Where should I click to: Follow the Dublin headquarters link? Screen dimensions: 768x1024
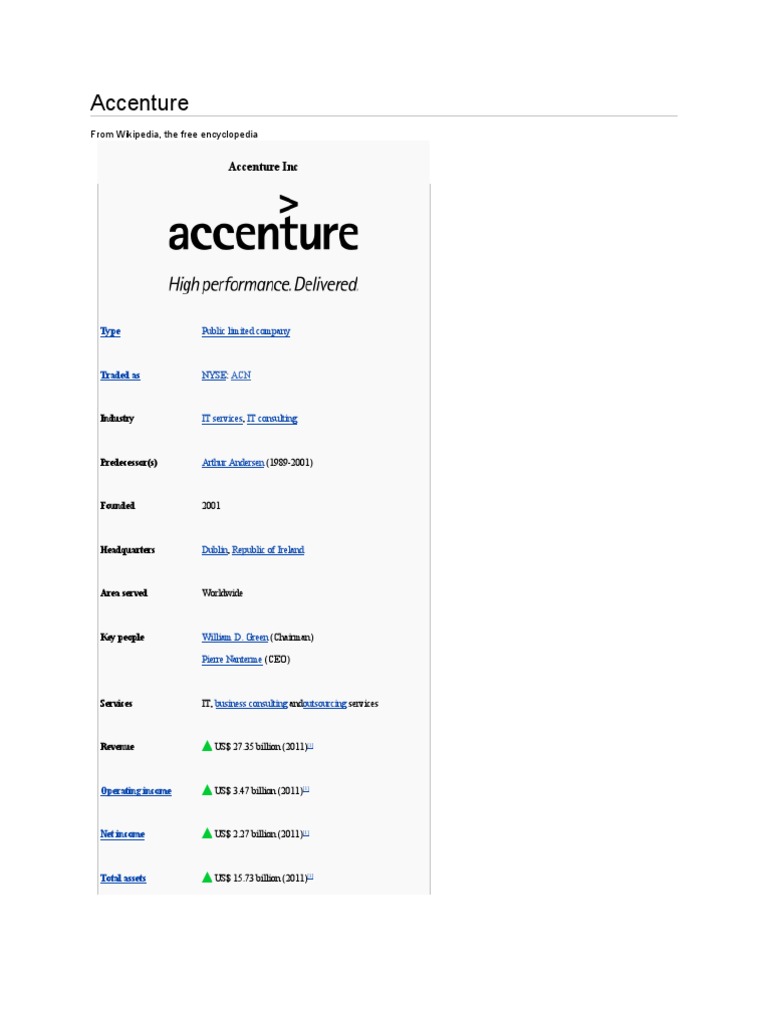pos(215,550)
